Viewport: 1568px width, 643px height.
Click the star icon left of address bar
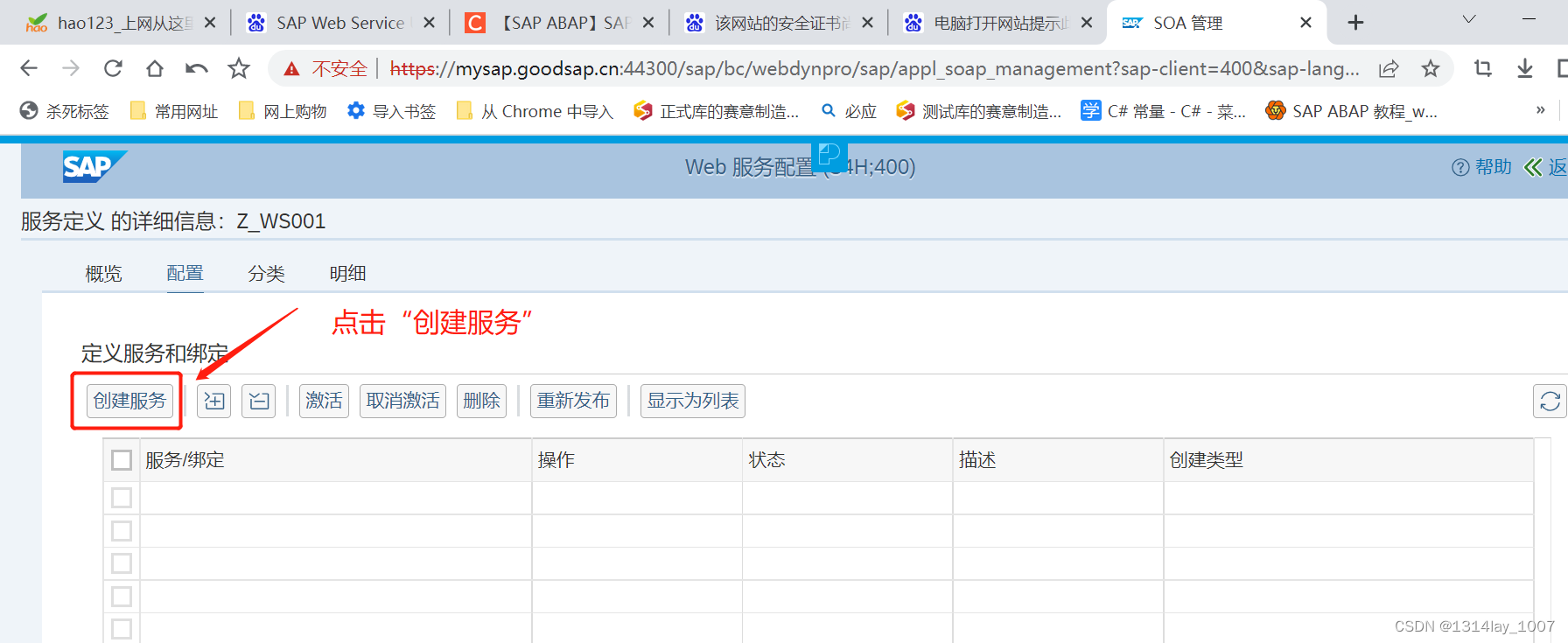(239, 68)
